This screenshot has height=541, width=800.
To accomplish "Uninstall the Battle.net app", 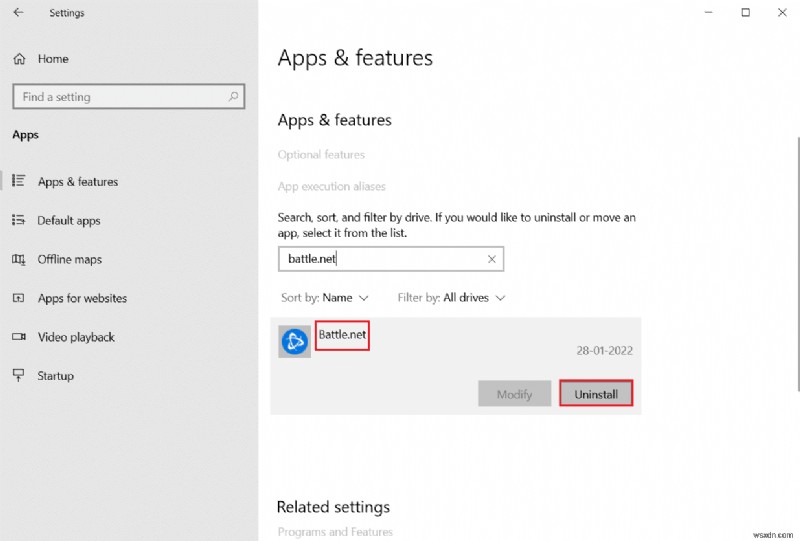I will 596,394.
